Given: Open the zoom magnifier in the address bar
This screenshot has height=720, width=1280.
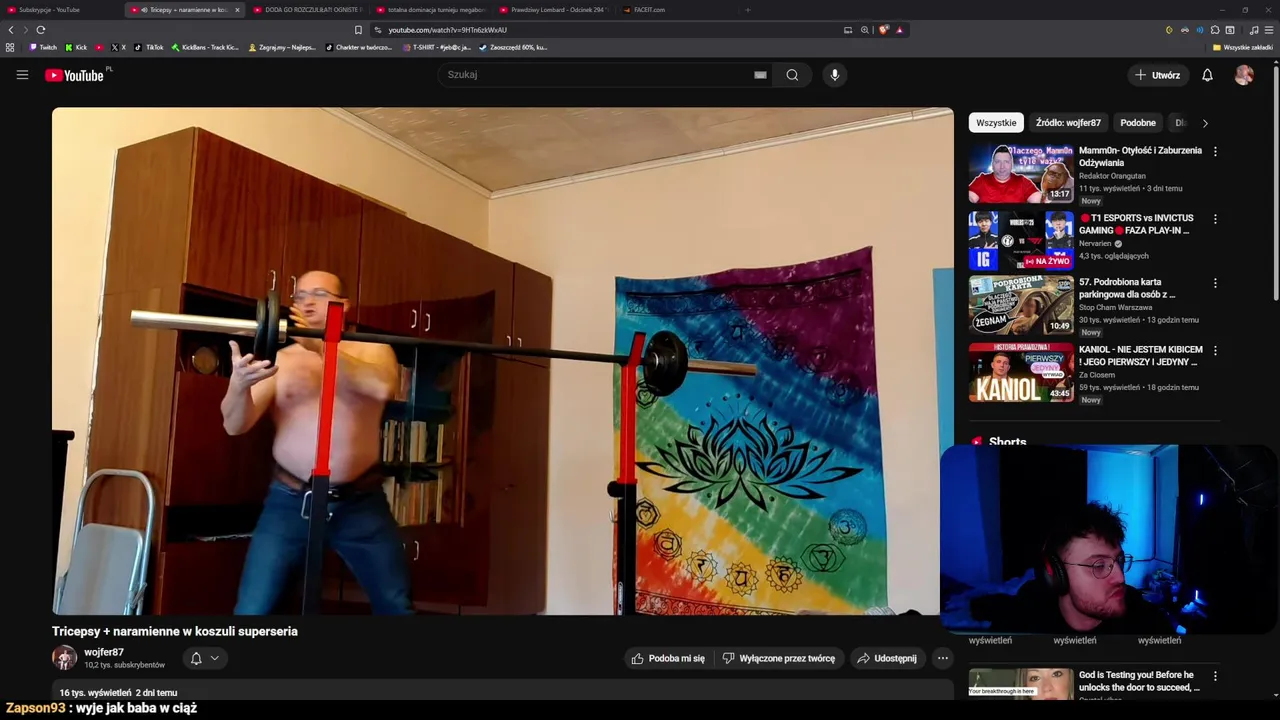Looking at the screenshot, I should tap(864, 30).
